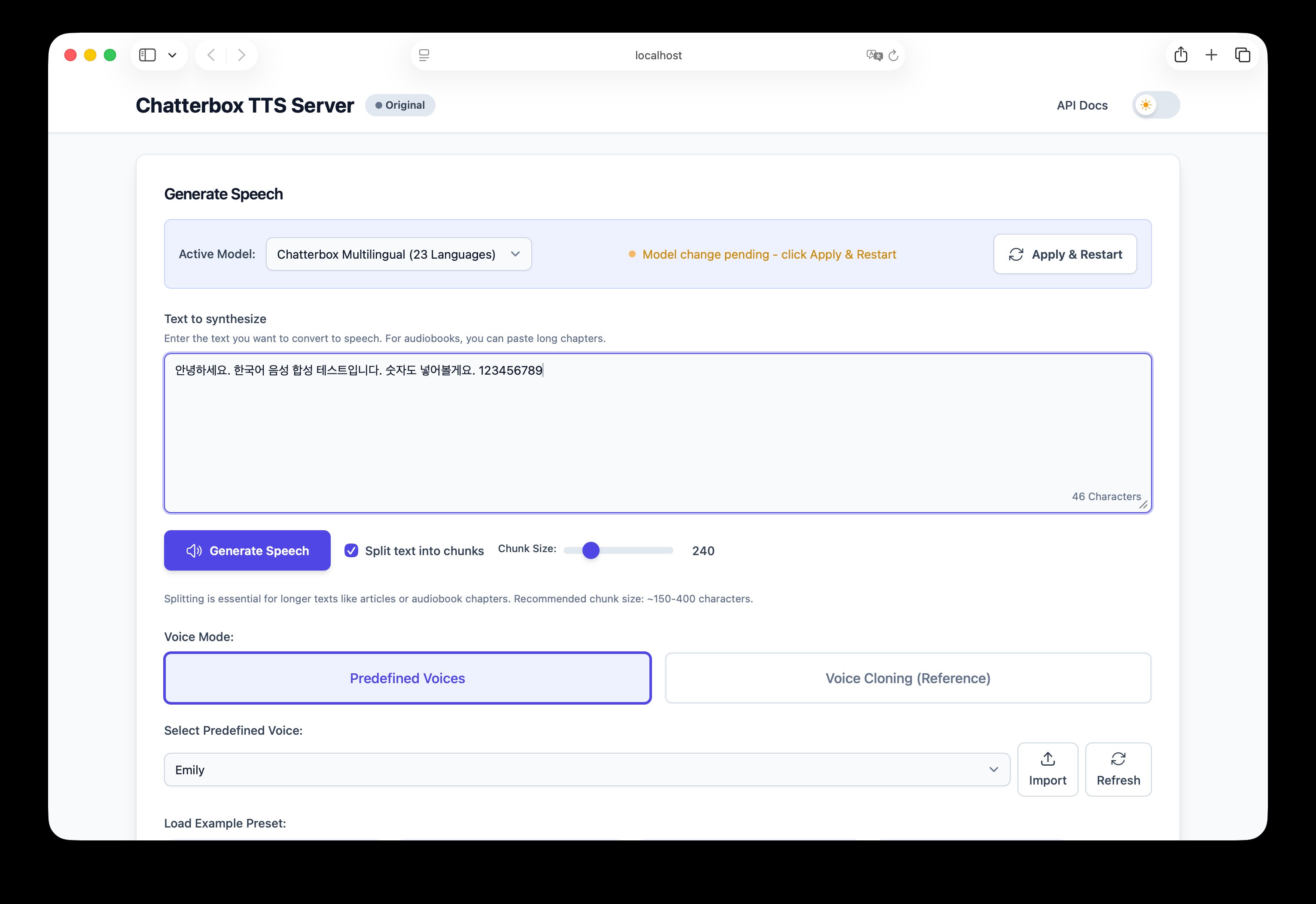Open the Emily predefined voice dropdown

click(x=587, y=770)
